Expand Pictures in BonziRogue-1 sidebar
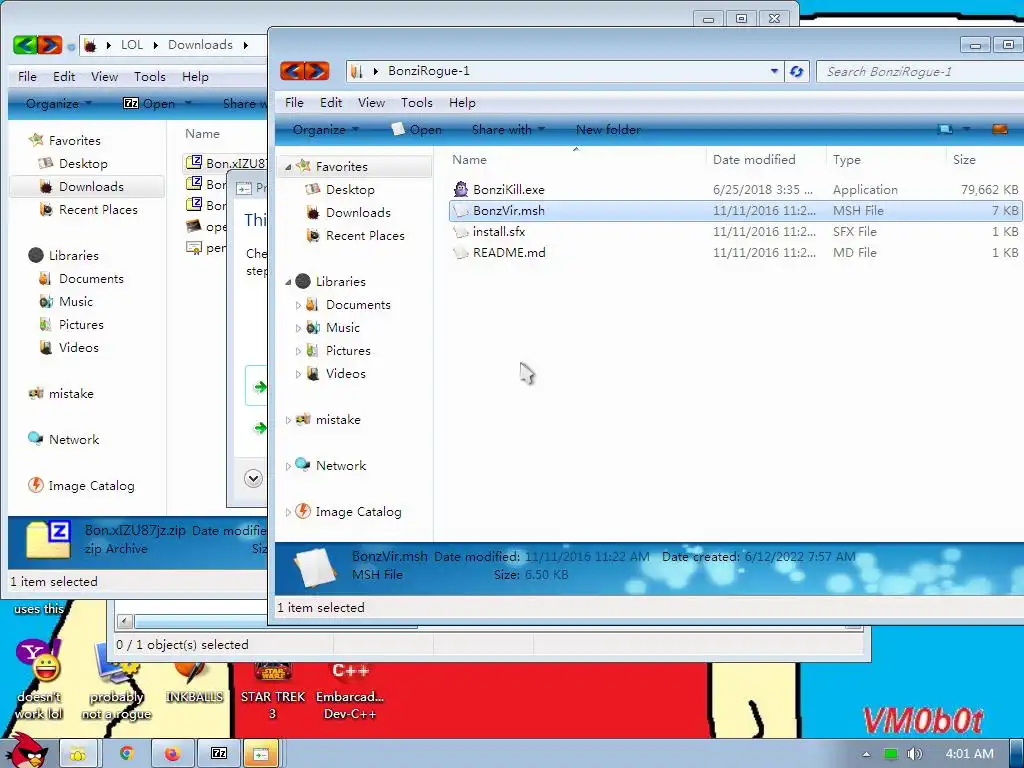Screen dimensions: 1024x768 tap(298, 351)
